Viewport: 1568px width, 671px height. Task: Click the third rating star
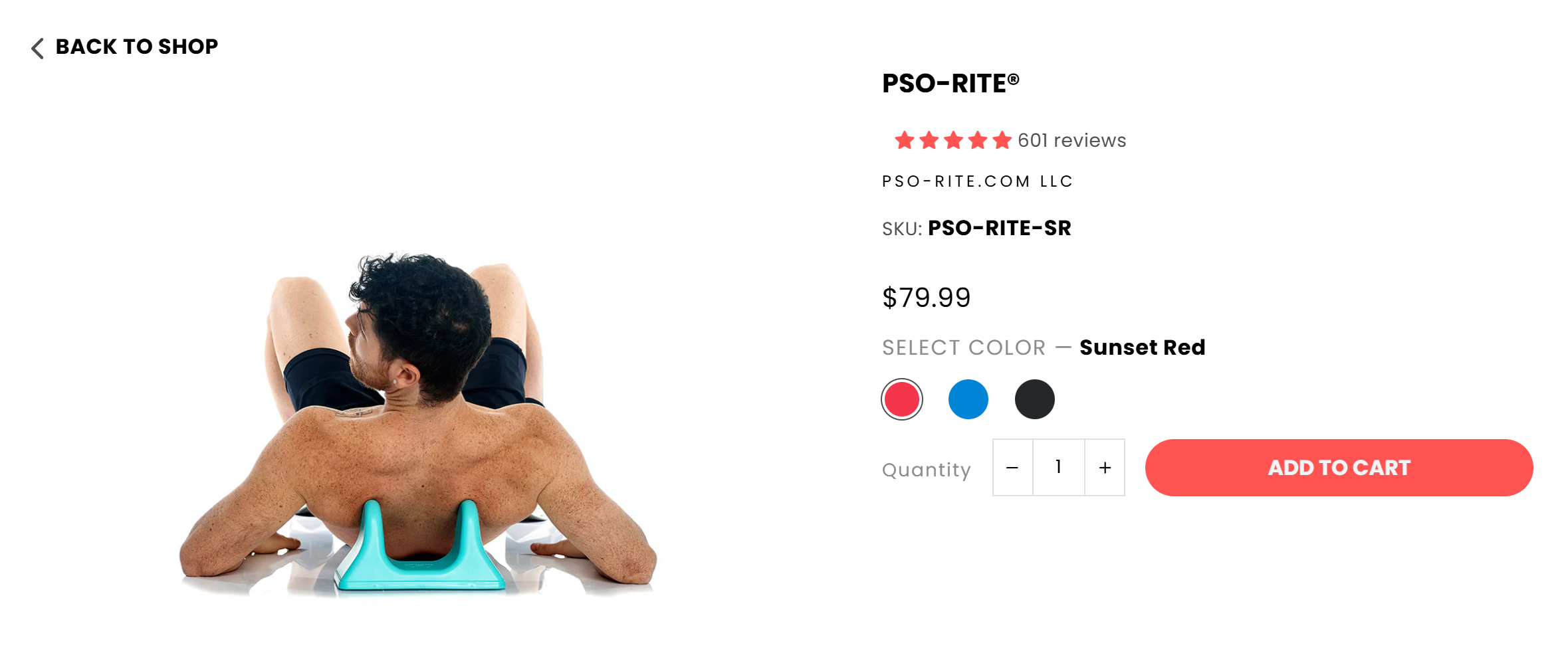click(953, 141)
